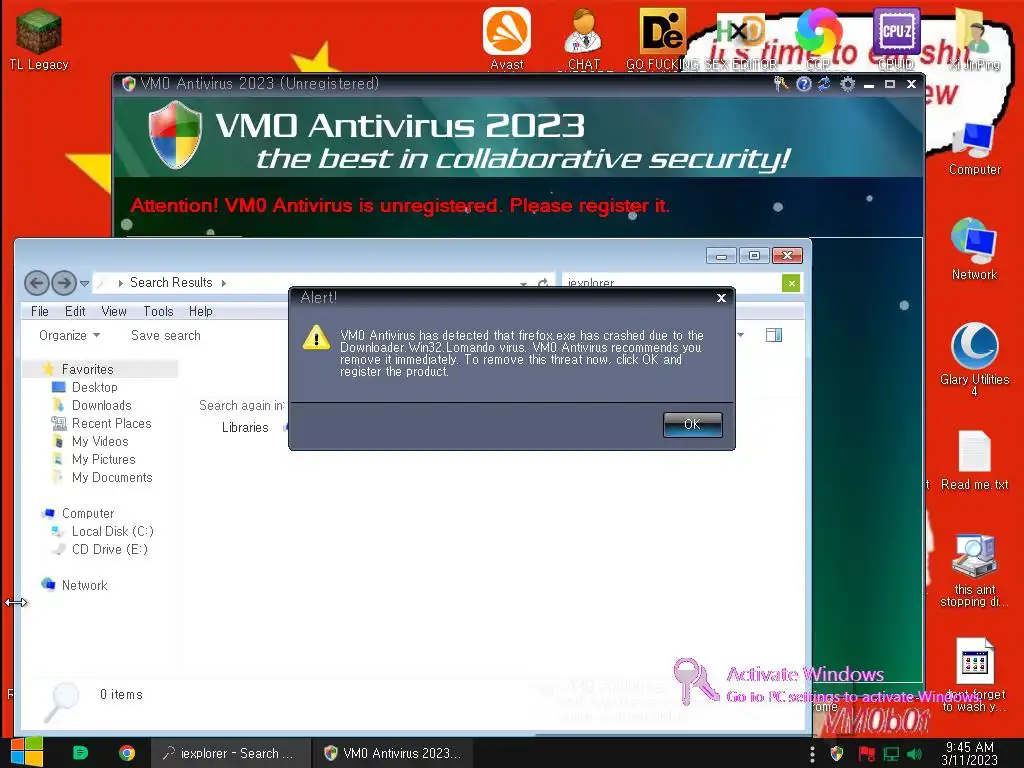Show hidden tray icons via dots
This screenshot has height=768, width=1024.
812,754
